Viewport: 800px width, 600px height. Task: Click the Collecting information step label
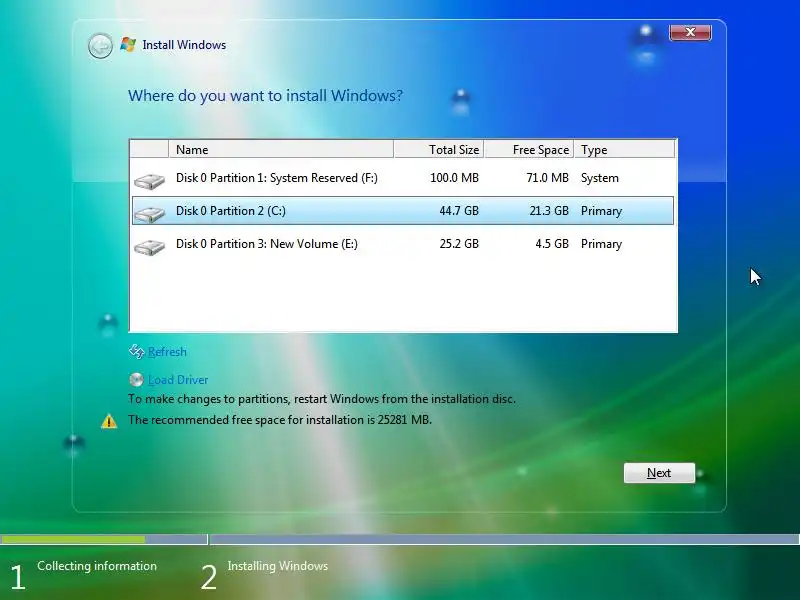(x=97, y=566)
